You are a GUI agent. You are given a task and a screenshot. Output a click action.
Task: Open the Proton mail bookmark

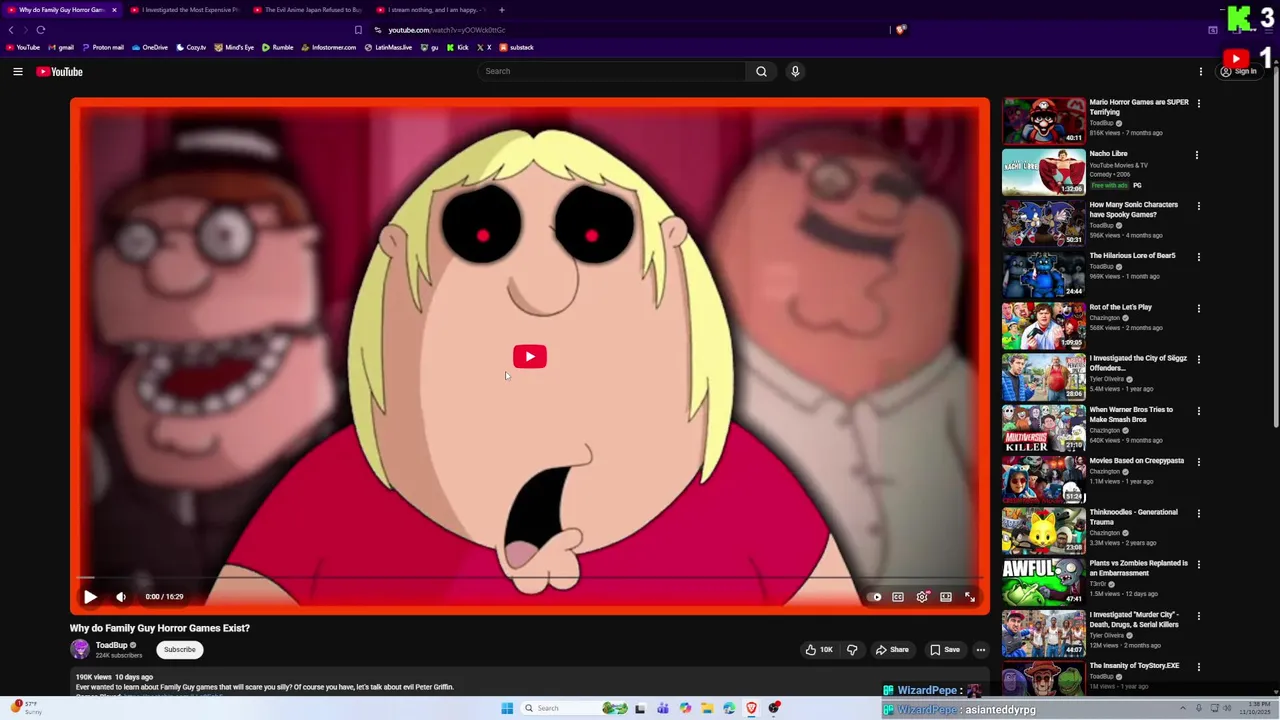[x=103, y=47]
